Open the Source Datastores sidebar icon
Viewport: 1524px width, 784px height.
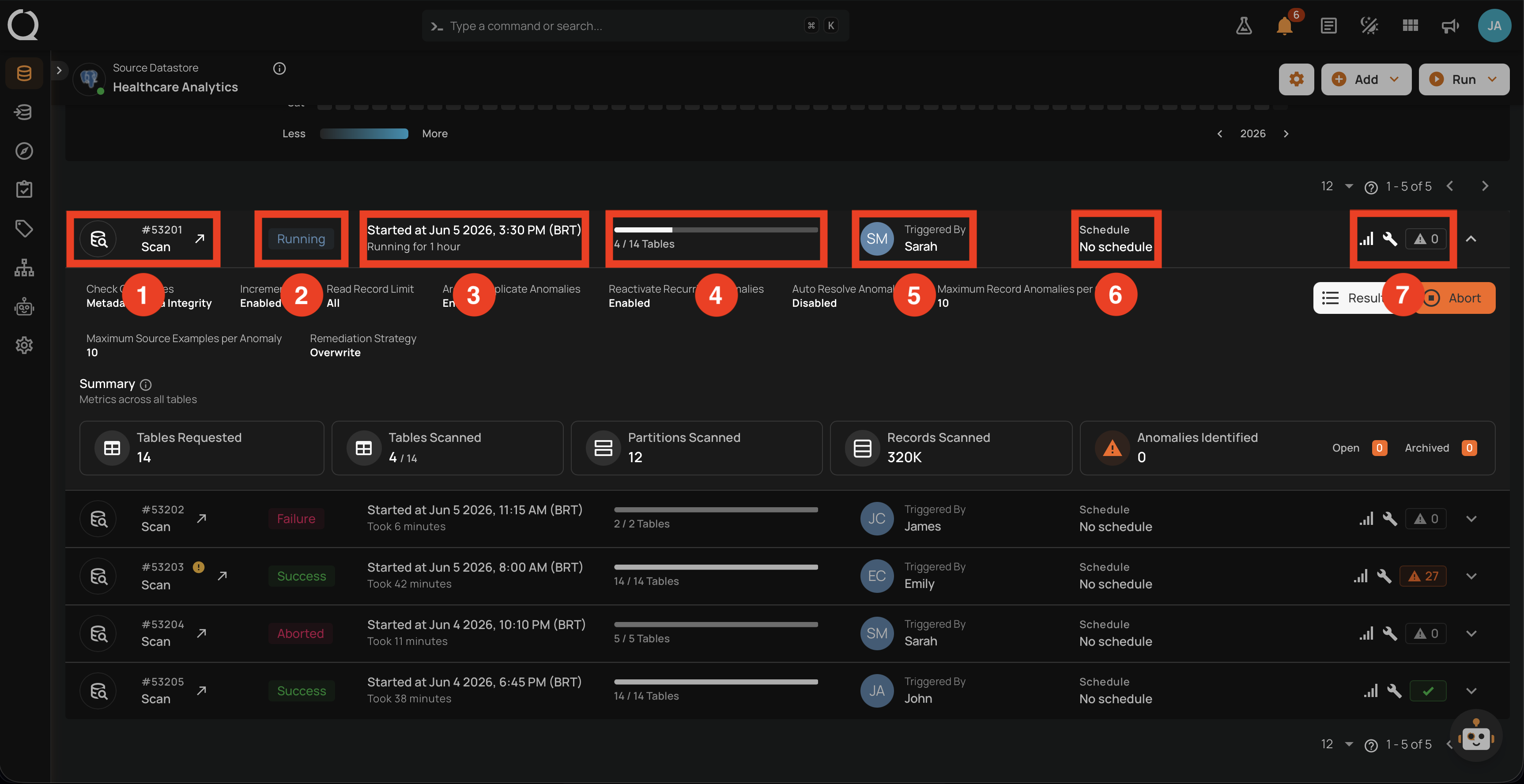pos(24,73)
